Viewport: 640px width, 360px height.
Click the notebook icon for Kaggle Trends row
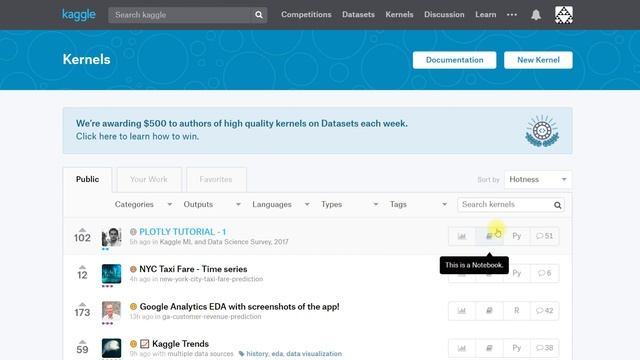point(489,348)
